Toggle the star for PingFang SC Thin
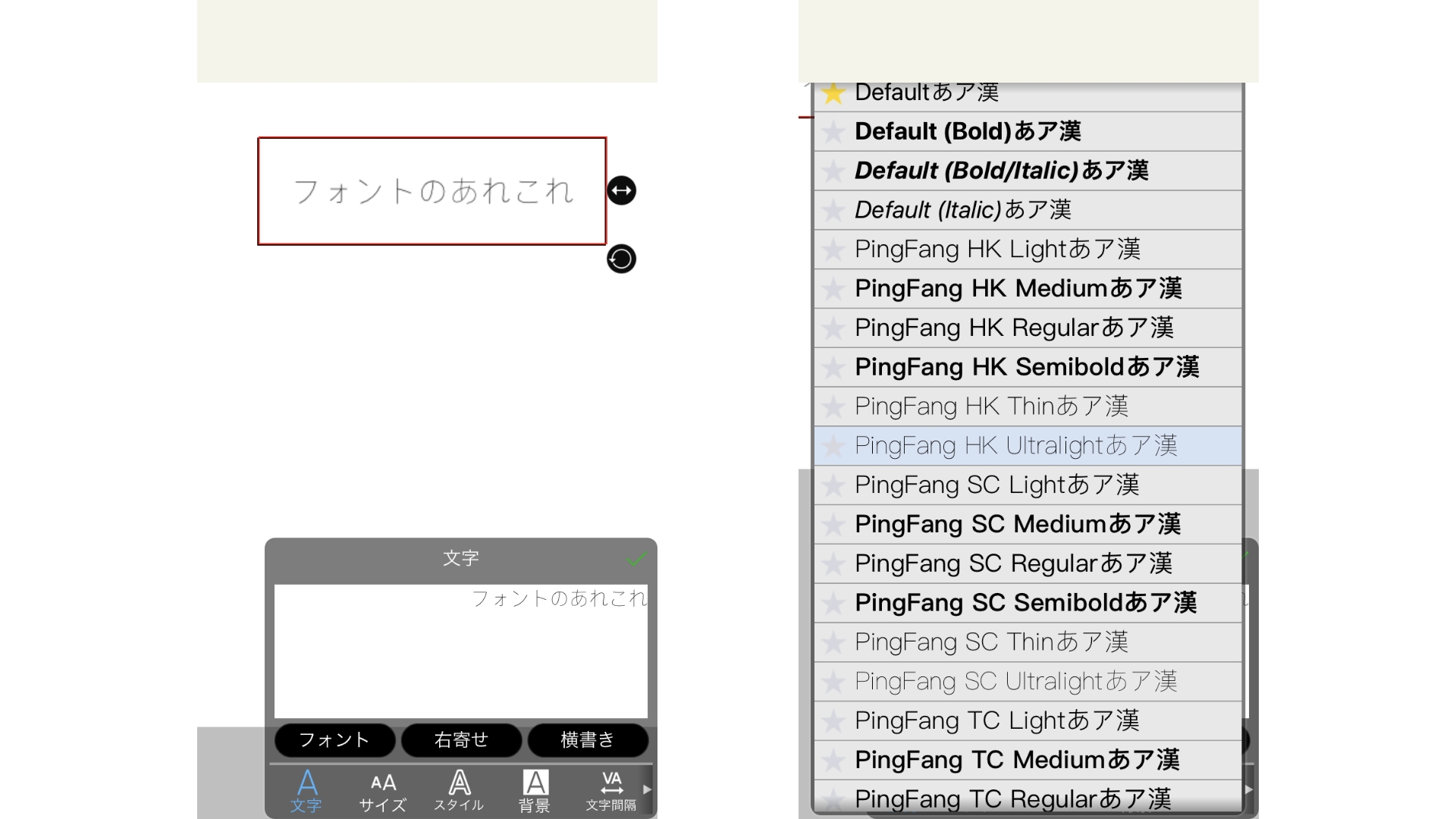This screenshot has width=1456, height=819. click(834, 642)
